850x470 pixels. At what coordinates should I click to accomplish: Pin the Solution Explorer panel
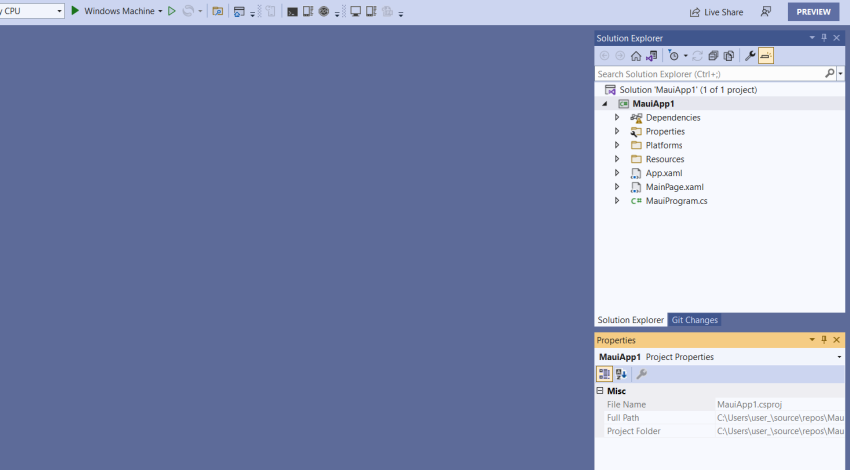(824, 37)
